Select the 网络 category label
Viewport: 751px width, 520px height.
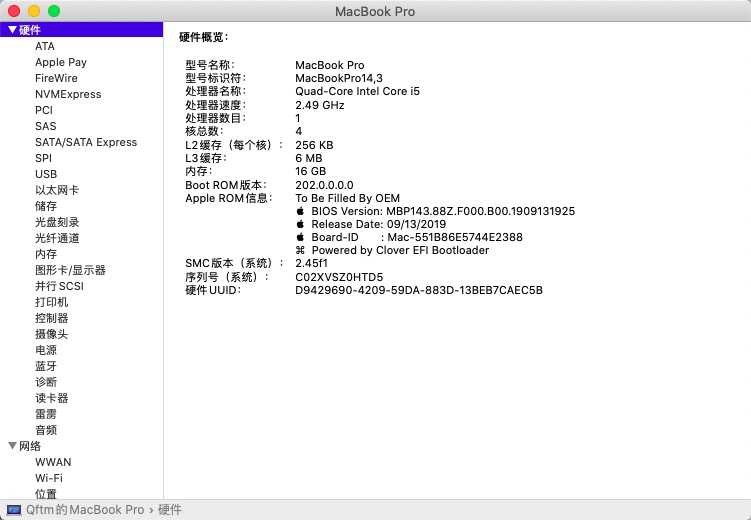coord(30,446)
